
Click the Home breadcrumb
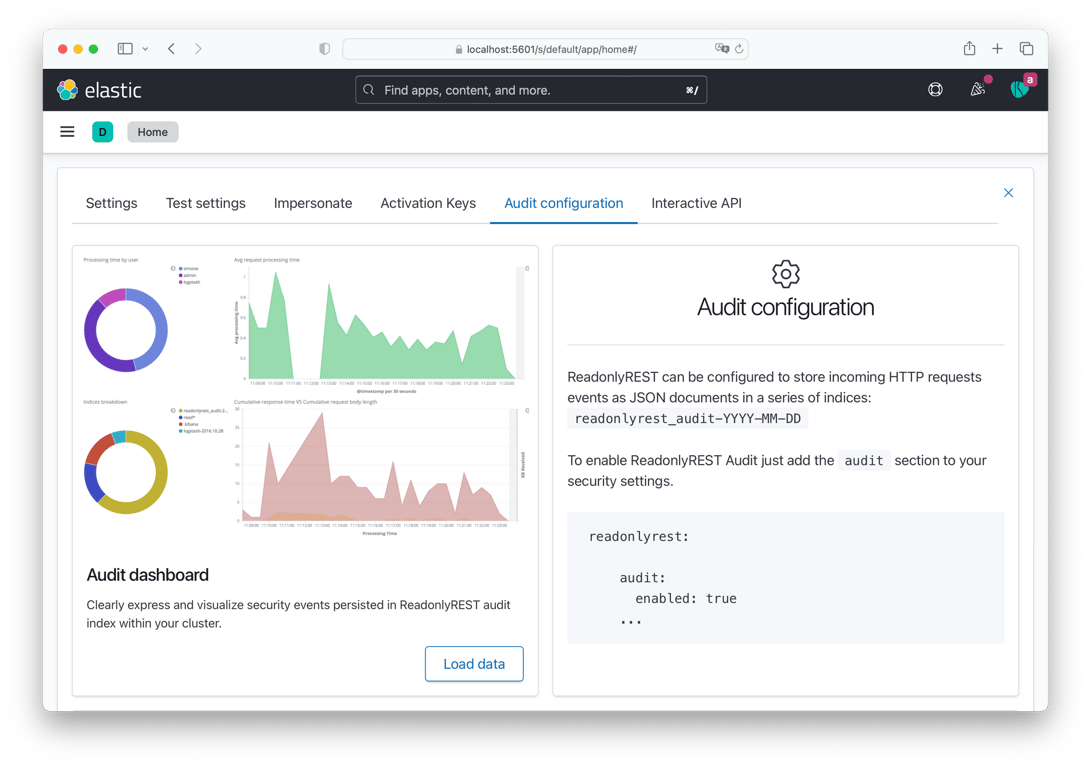coord(152,131)
